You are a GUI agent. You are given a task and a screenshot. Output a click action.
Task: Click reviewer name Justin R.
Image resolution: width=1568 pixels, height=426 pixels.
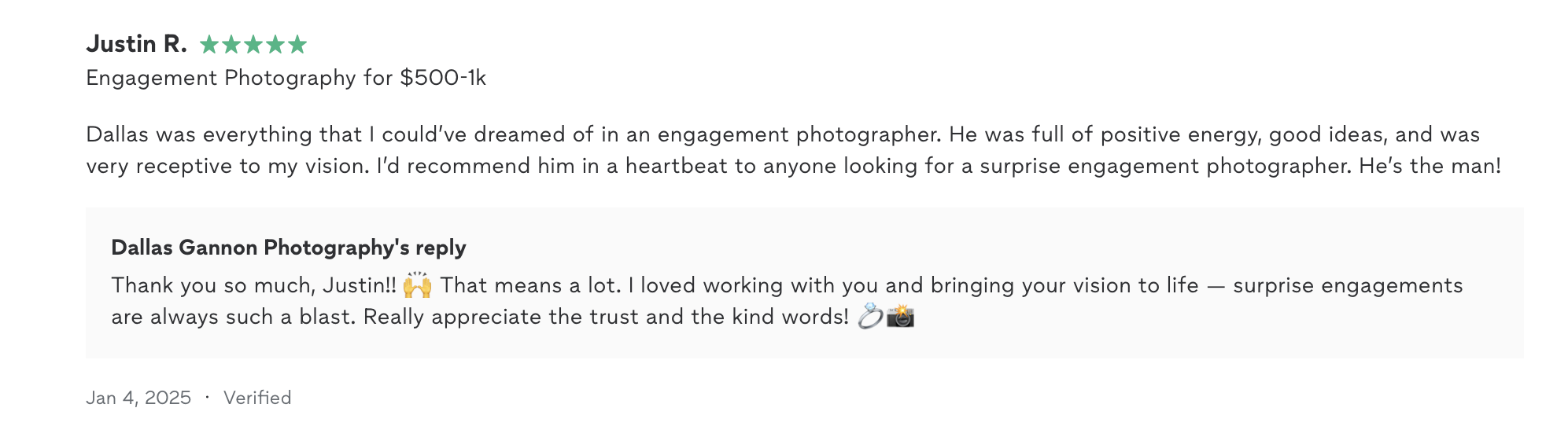click(x=136, y=44)
